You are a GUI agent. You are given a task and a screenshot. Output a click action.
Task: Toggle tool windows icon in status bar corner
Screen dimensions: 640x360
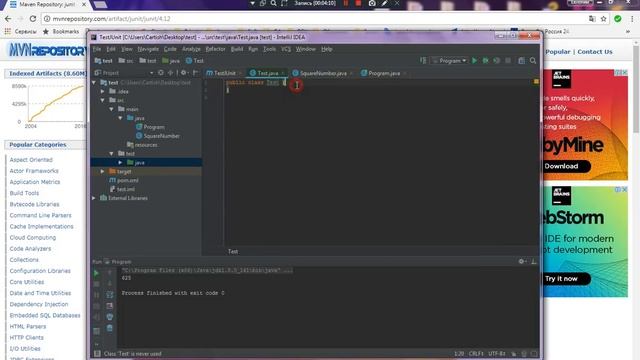[x=97, y=354]
